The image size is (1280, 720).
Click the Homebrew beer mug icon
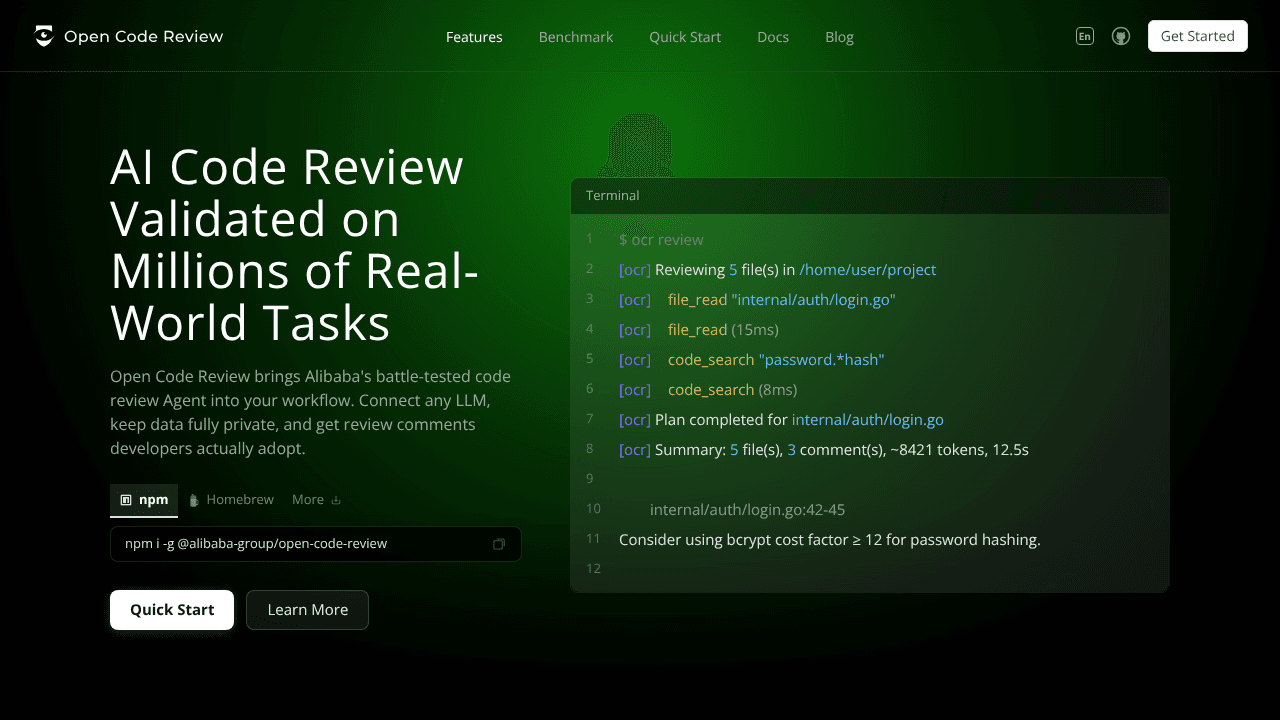pyautogui.click(x=194, y=500)
